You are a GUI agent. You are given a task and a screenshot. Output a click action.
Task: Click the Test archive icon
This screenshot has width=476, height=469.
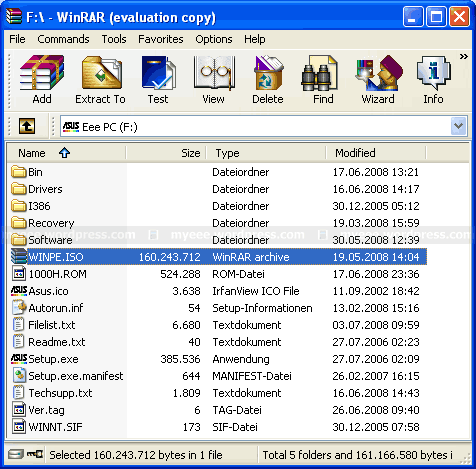pos(159,73)
